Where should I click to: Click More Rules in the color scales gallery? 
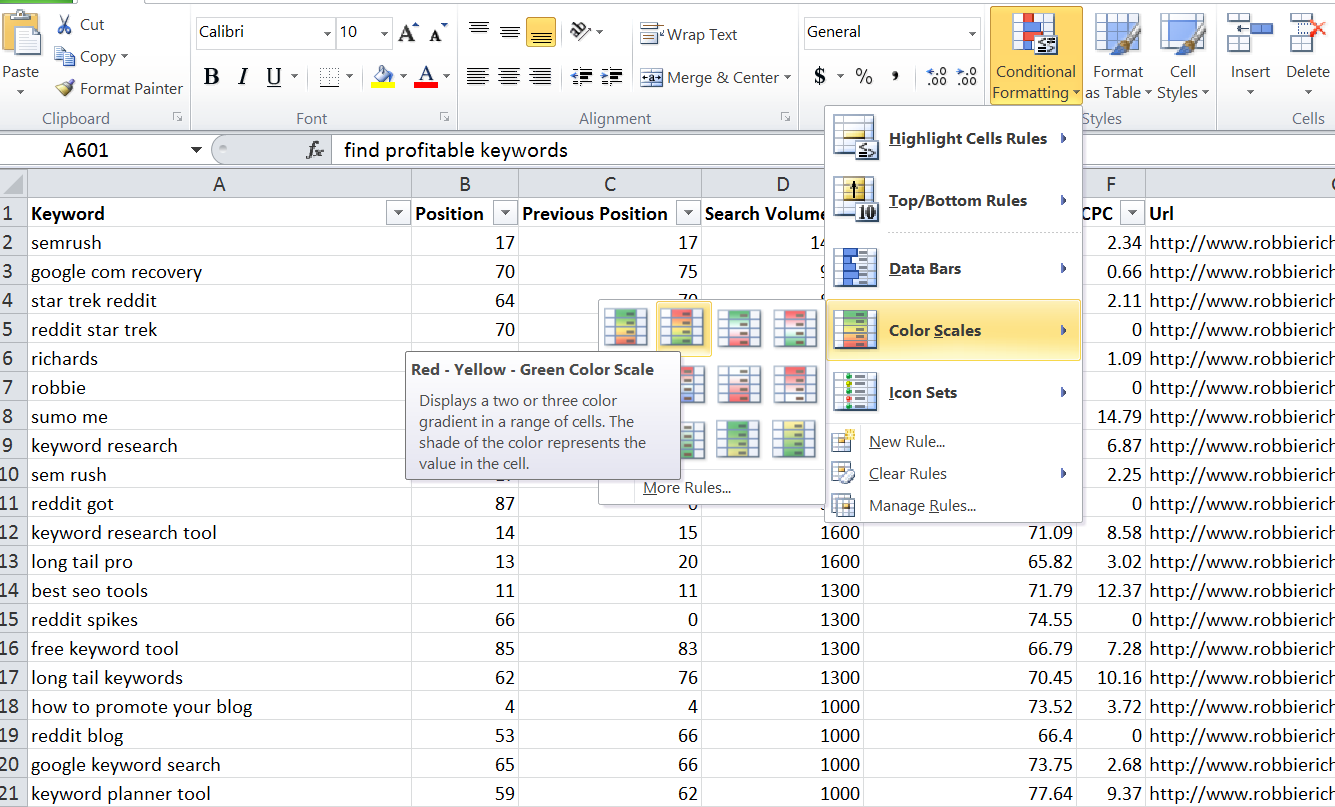click(687, 487)
